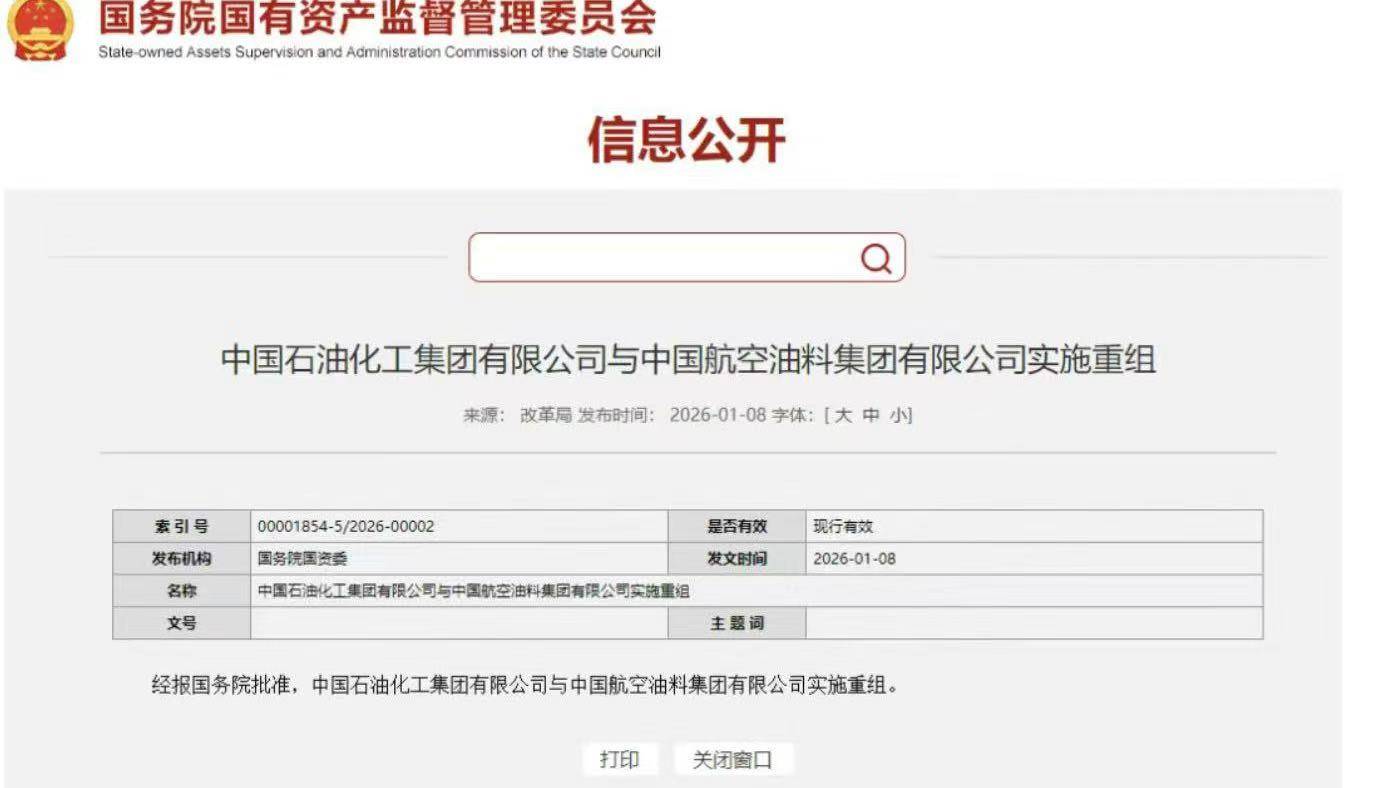This screenshot has height=788, width=1383.
Task: Click the 是否有效 label cell
Action: pos(737,527)
